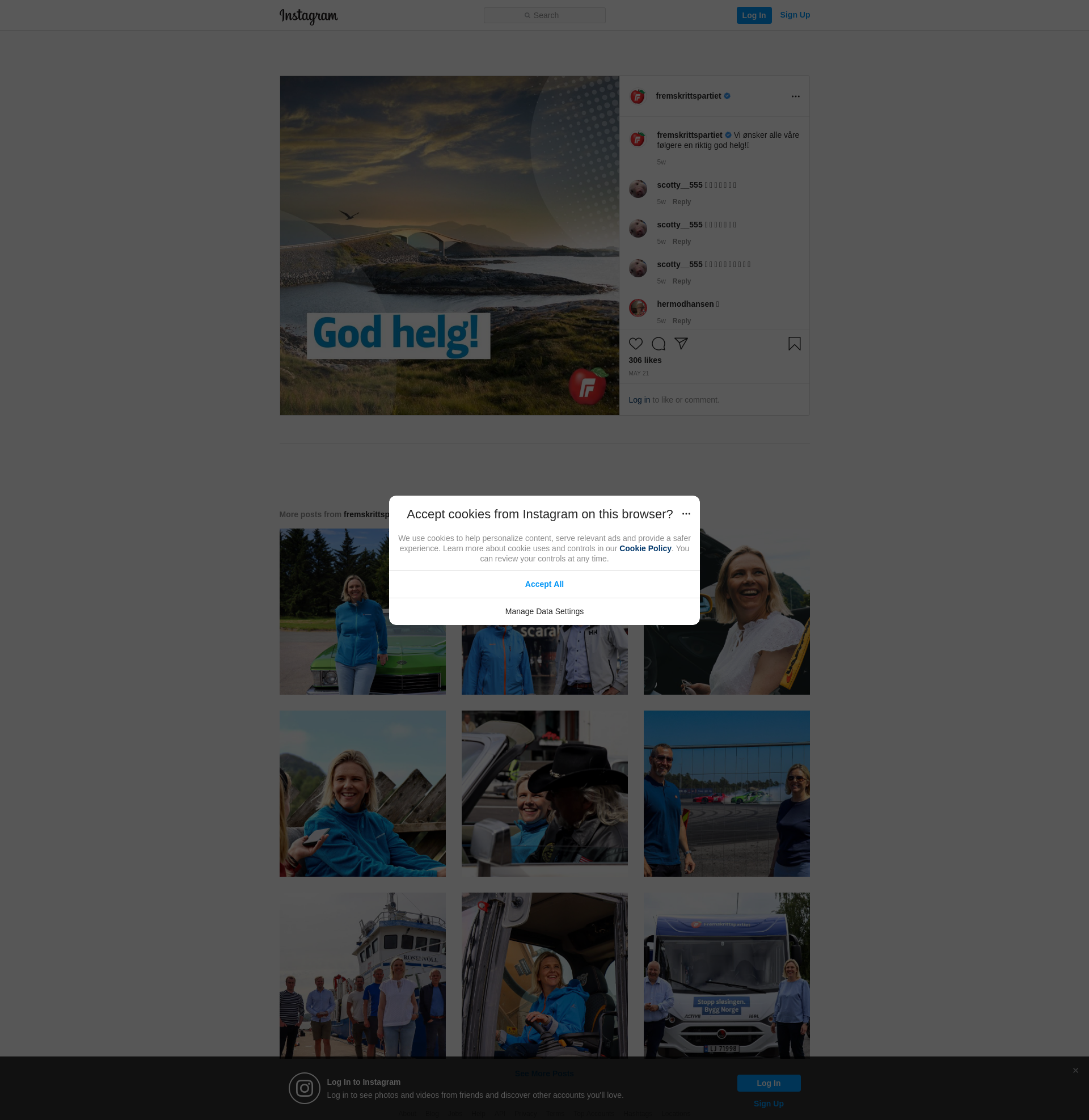This screenshot has height=1120, width=1089.
Task: Click Accept All cookies button
Action: [x=544, y=584]
